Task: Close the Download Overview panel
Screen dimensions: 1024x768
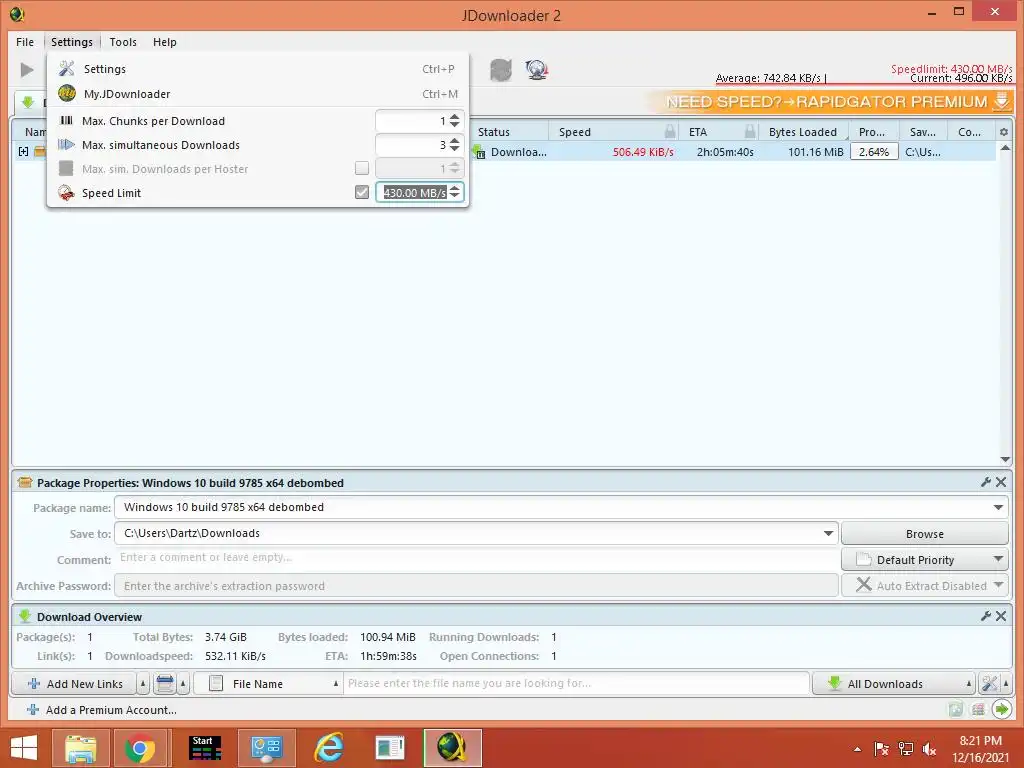Action: click(1001, 616)
